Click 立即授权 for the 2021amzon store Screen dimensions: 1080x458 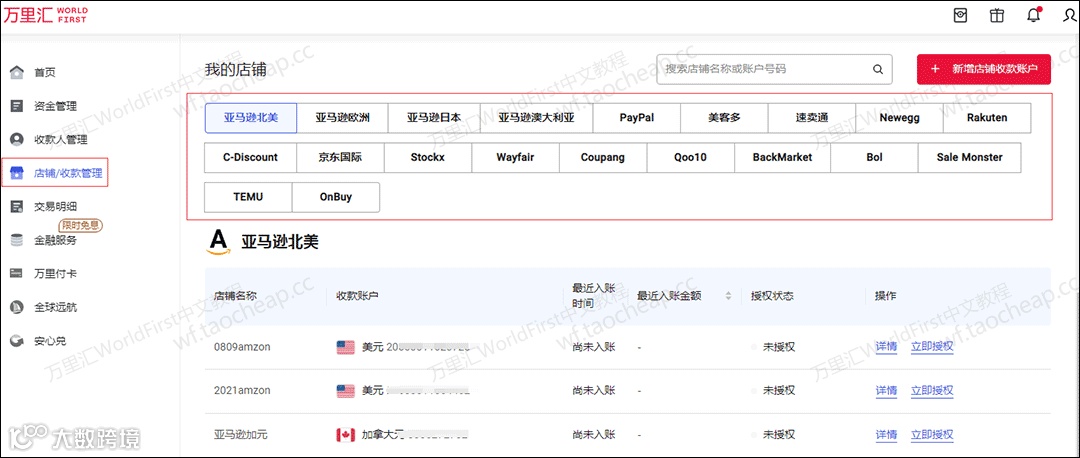point(932,391)
